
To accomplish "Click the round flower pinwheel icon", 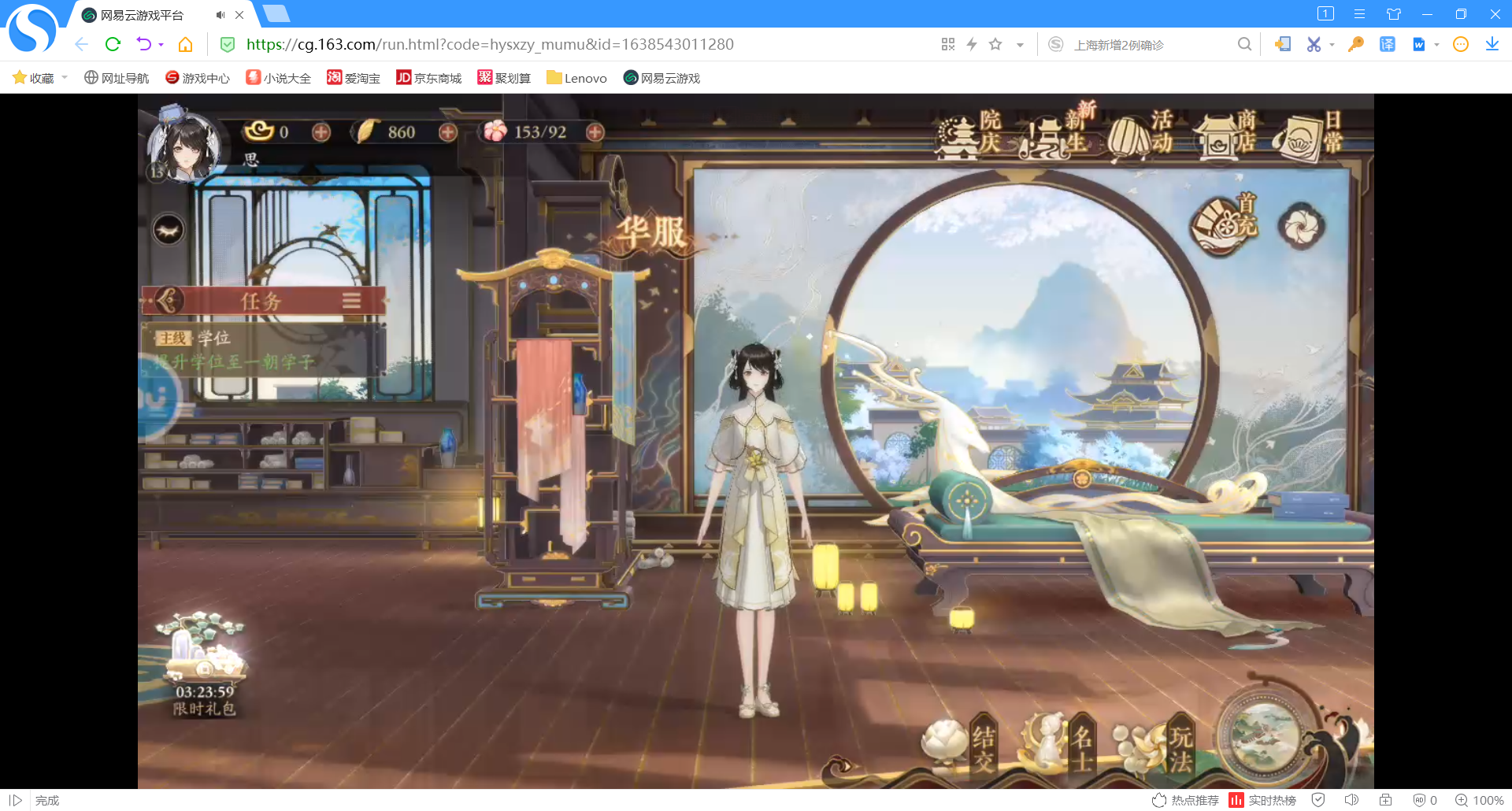I will 1301,227.
